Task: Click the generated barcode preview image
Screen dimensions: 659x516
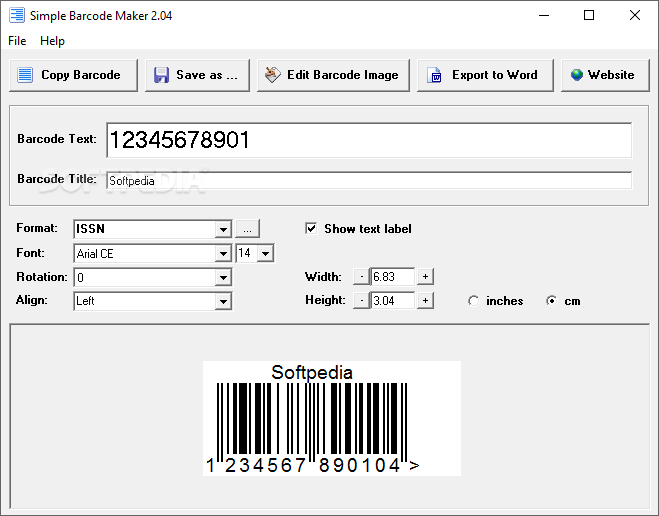Action: point(332,419)
